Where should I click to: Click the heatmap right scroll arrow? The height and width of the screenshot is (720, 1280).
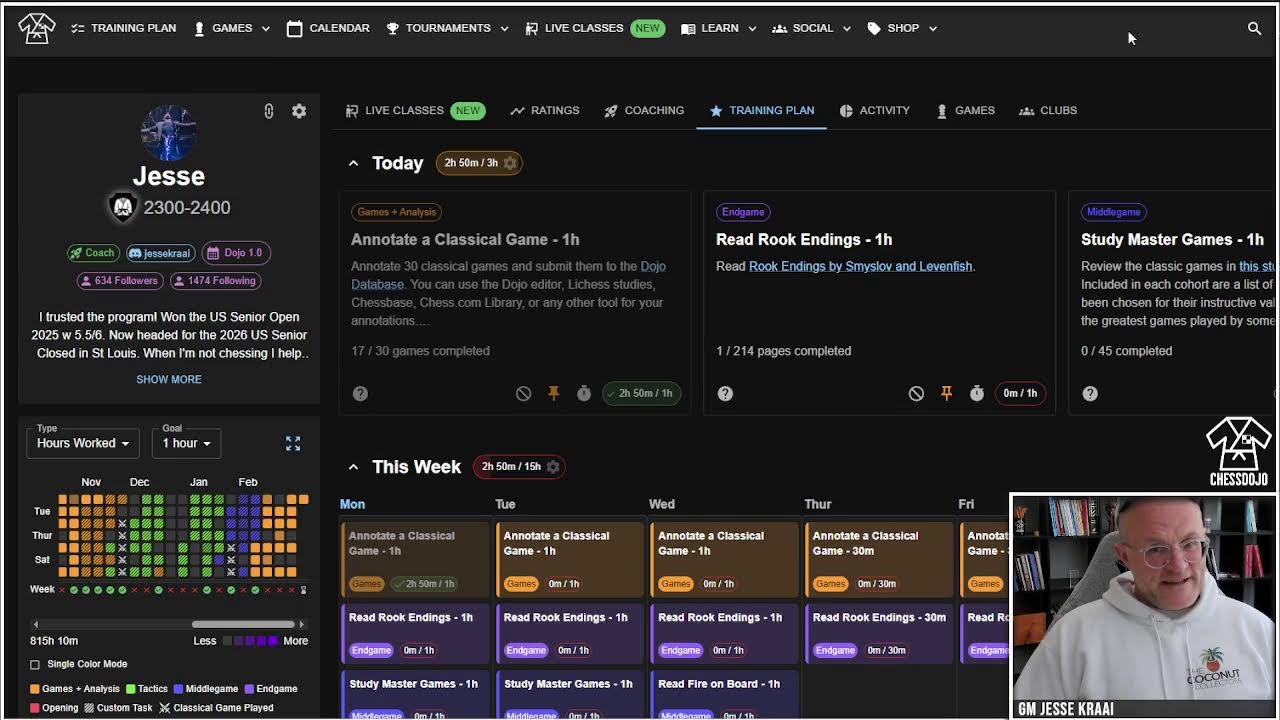[x=302, y=625]
